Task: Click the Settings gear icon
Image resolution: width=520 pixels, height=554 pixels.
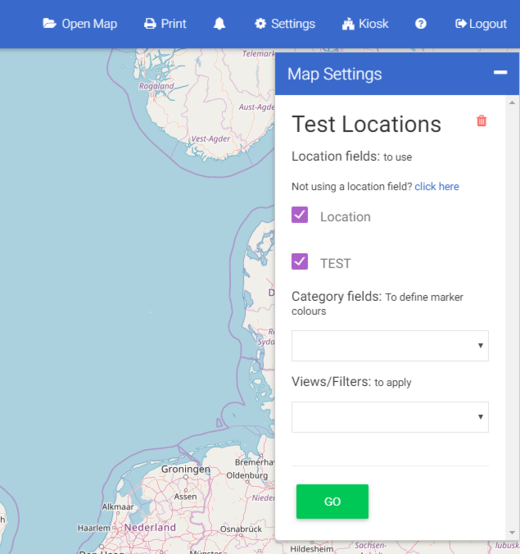Action: pyautogui.click(x=260, y=24)
